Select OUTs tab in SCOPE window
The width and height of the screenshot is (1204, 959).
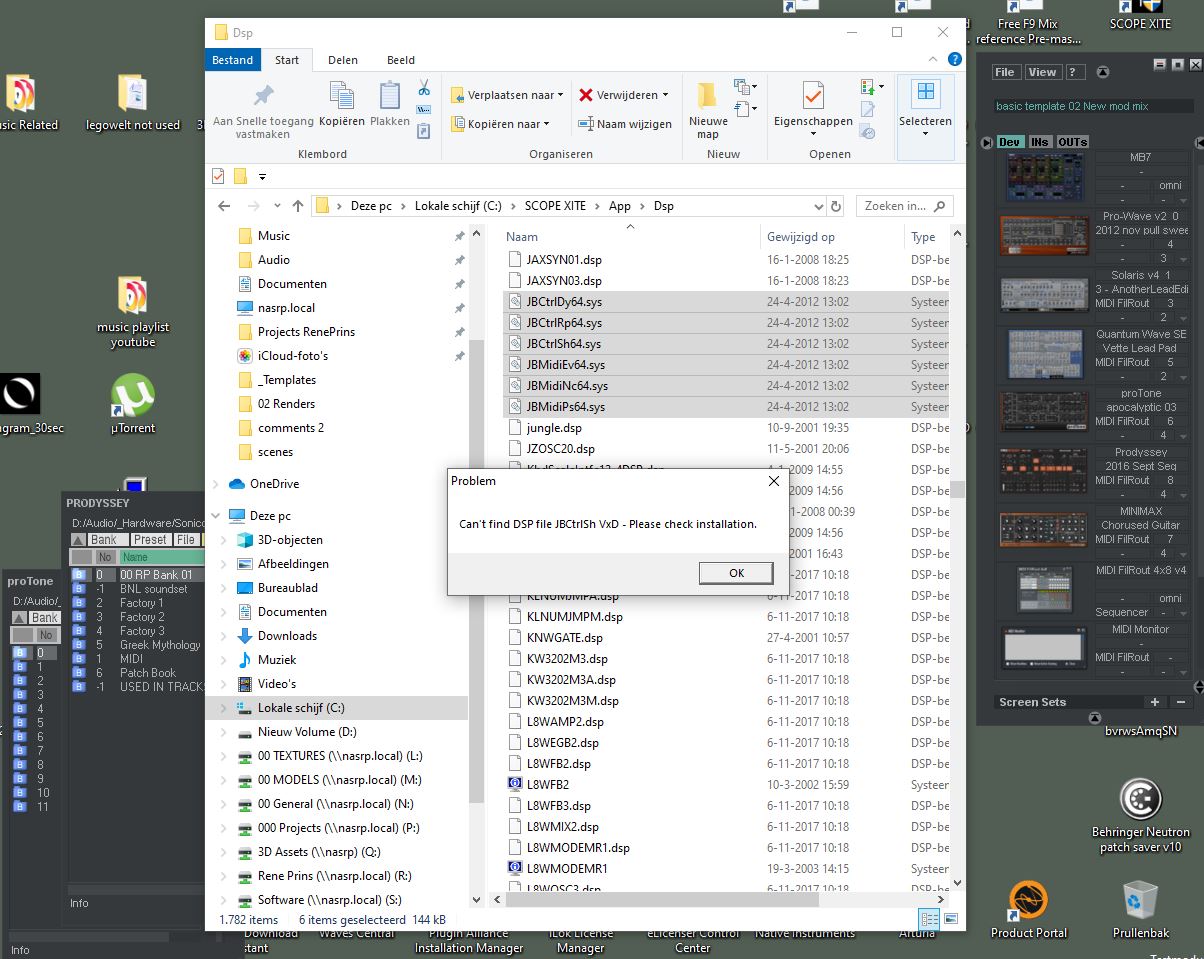(x=1072, y=142)
